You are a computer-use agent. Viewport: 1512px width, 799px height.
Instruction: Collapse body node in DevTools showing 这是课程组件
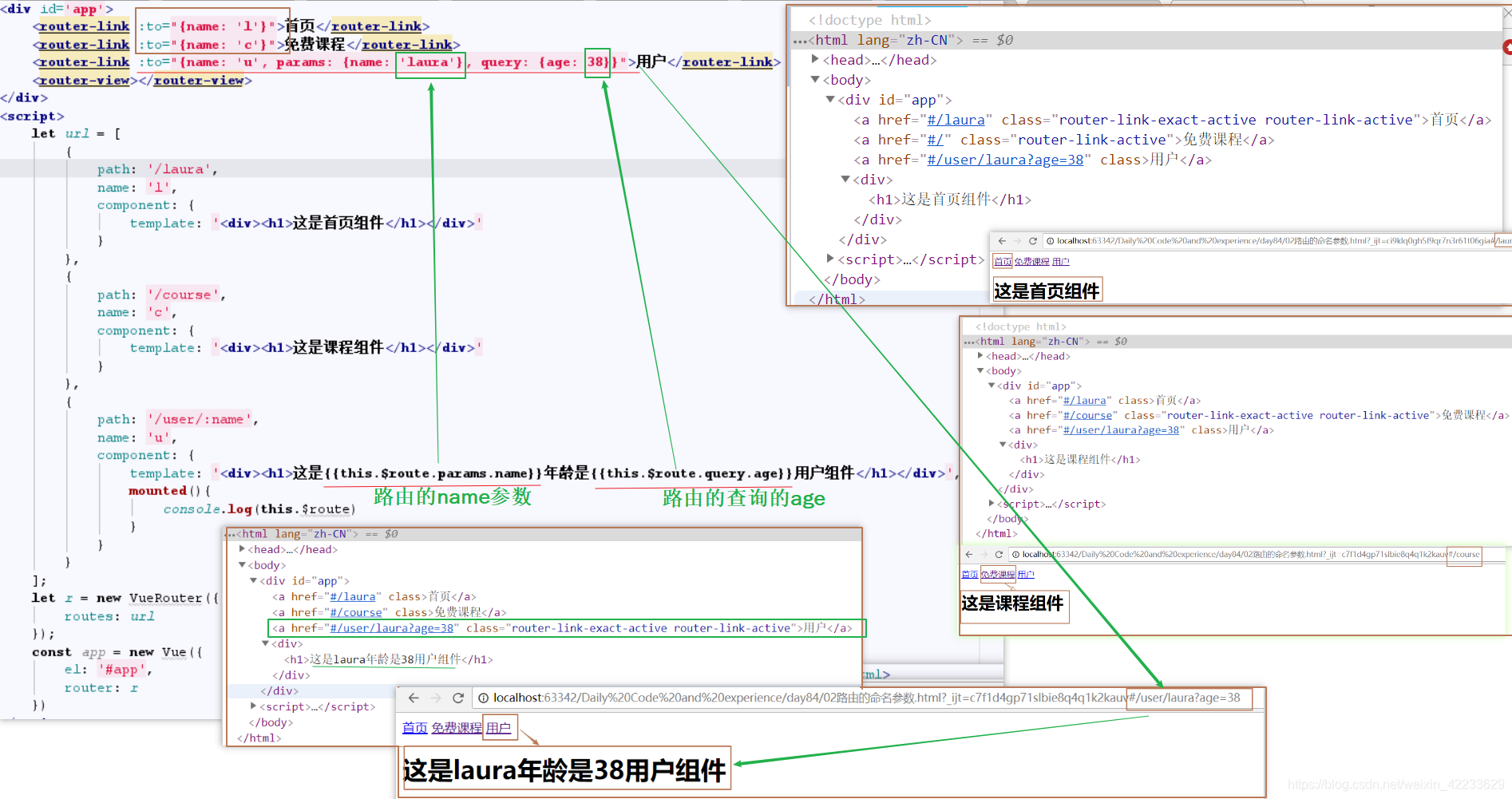pos(980,370)
